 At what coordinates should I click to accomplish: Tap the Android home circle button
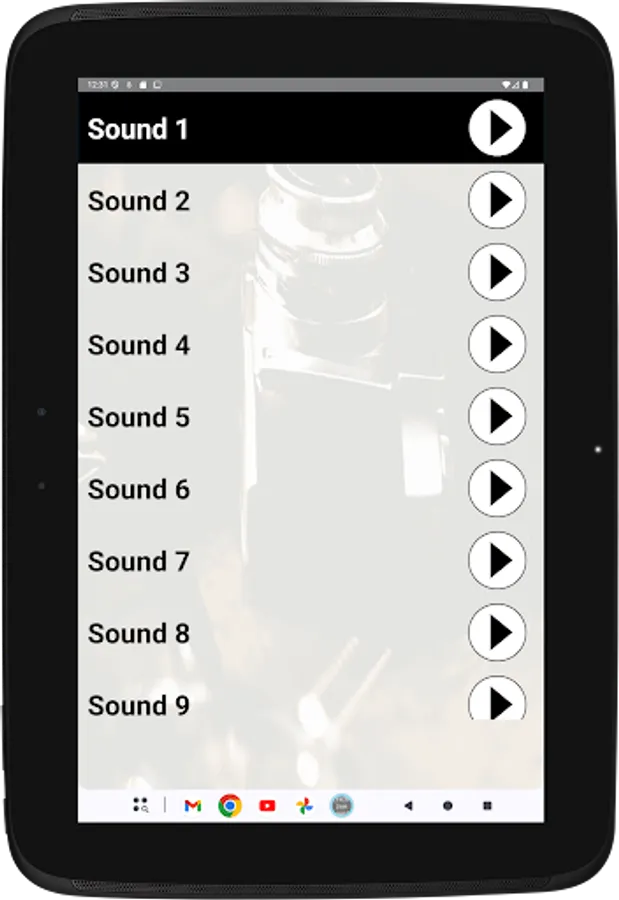pyautogui.click(x=448, y=806)
